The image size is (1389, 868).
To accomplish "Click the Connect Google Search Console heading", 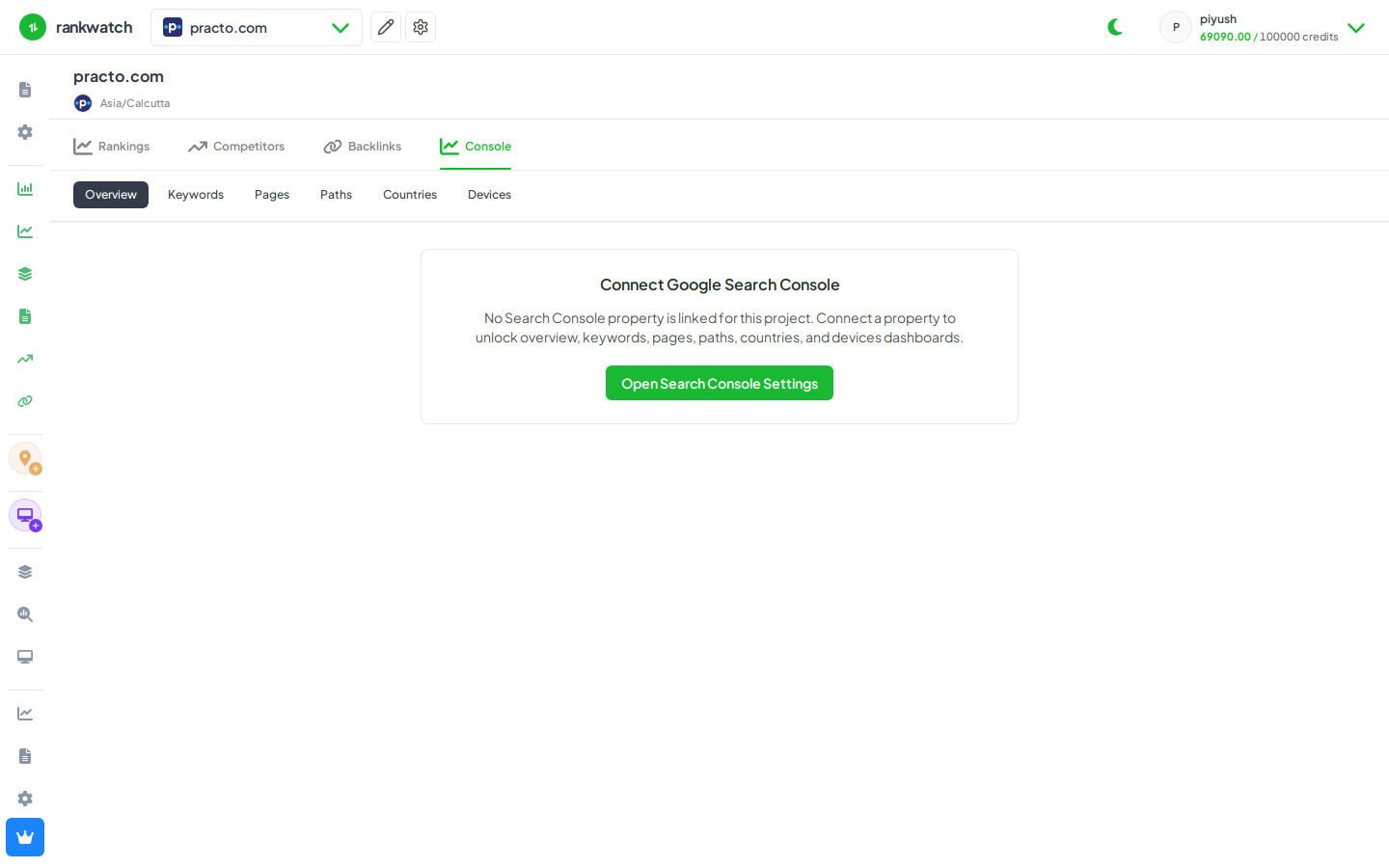I will tap(720, 285).
